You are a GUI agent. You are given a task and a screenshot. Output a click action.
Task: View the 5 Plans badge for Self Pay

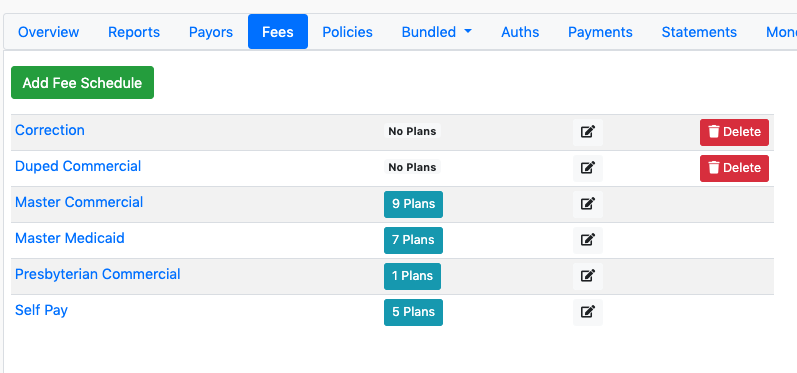point(413,313)
